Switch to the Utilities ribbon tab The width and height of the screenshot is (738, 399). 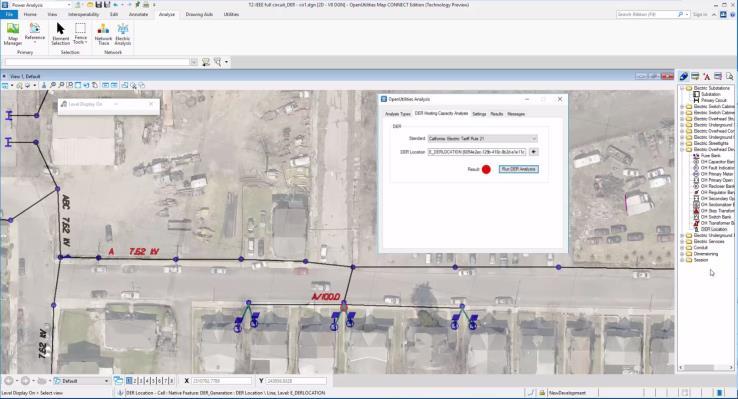pos(231,15)
